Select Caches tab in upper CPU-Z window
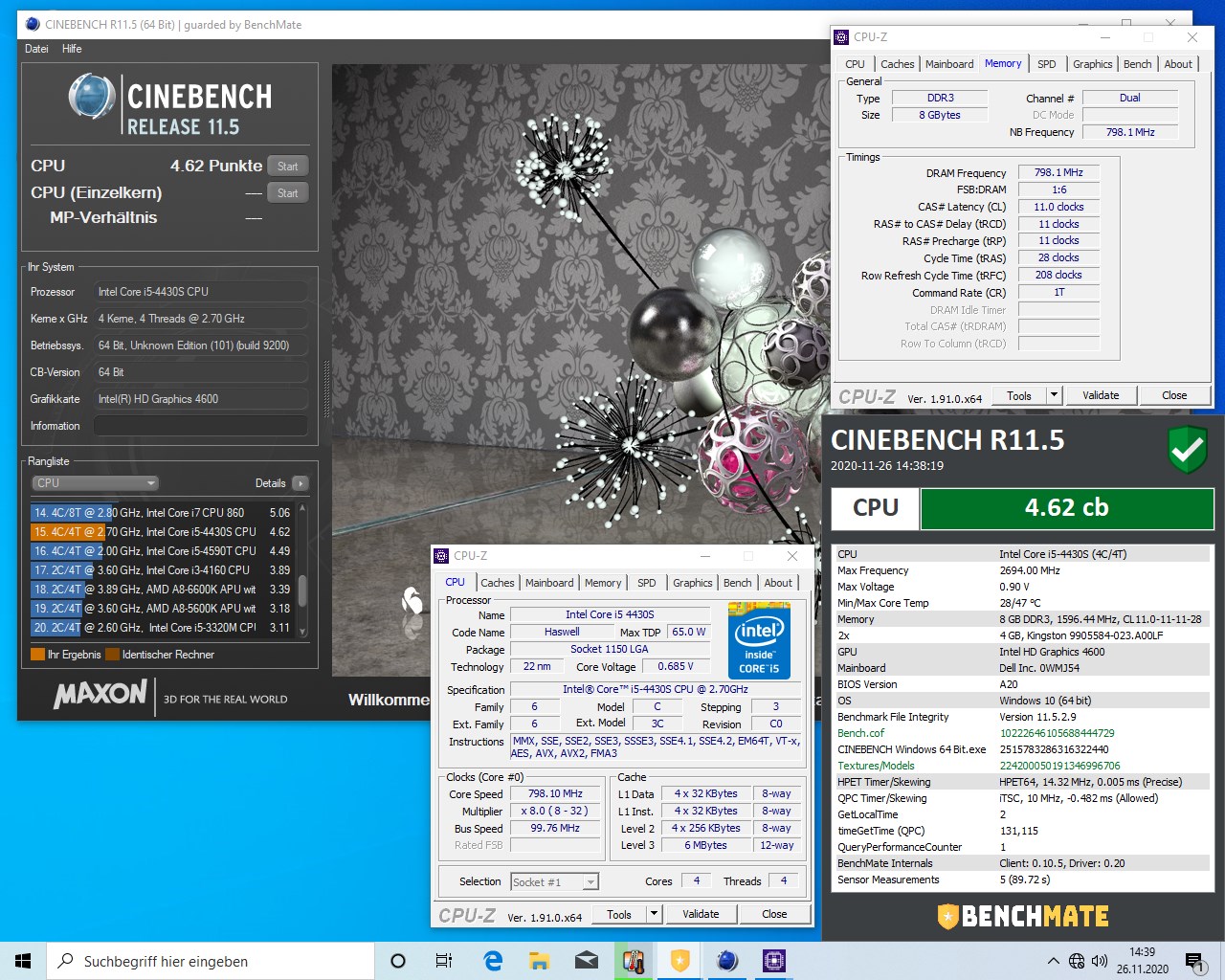The width and height of the screenshot is (1225, 980). 897,64
